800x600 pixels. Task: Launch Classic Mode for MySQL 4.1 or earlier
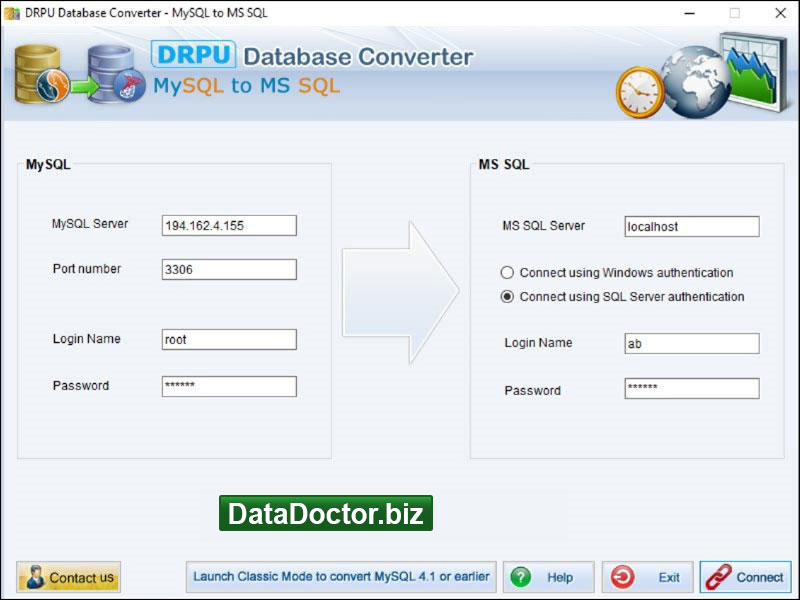[x=341, y=577]
